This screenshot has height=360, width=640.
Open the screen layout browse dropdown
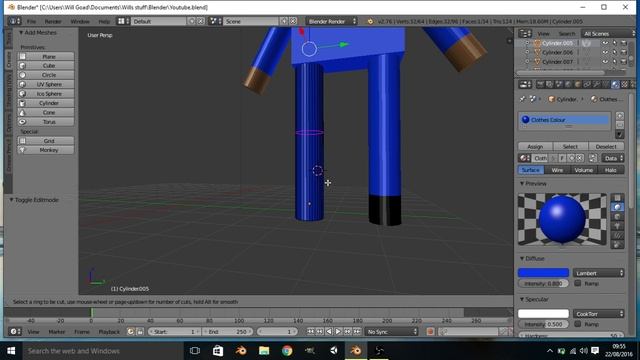point(124,21)
